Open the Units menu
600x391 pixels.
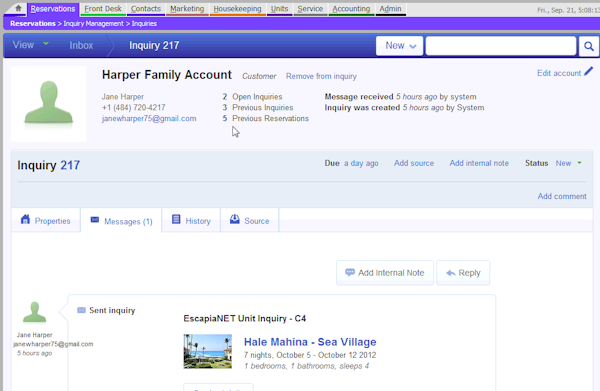click(x=279, y=9)
